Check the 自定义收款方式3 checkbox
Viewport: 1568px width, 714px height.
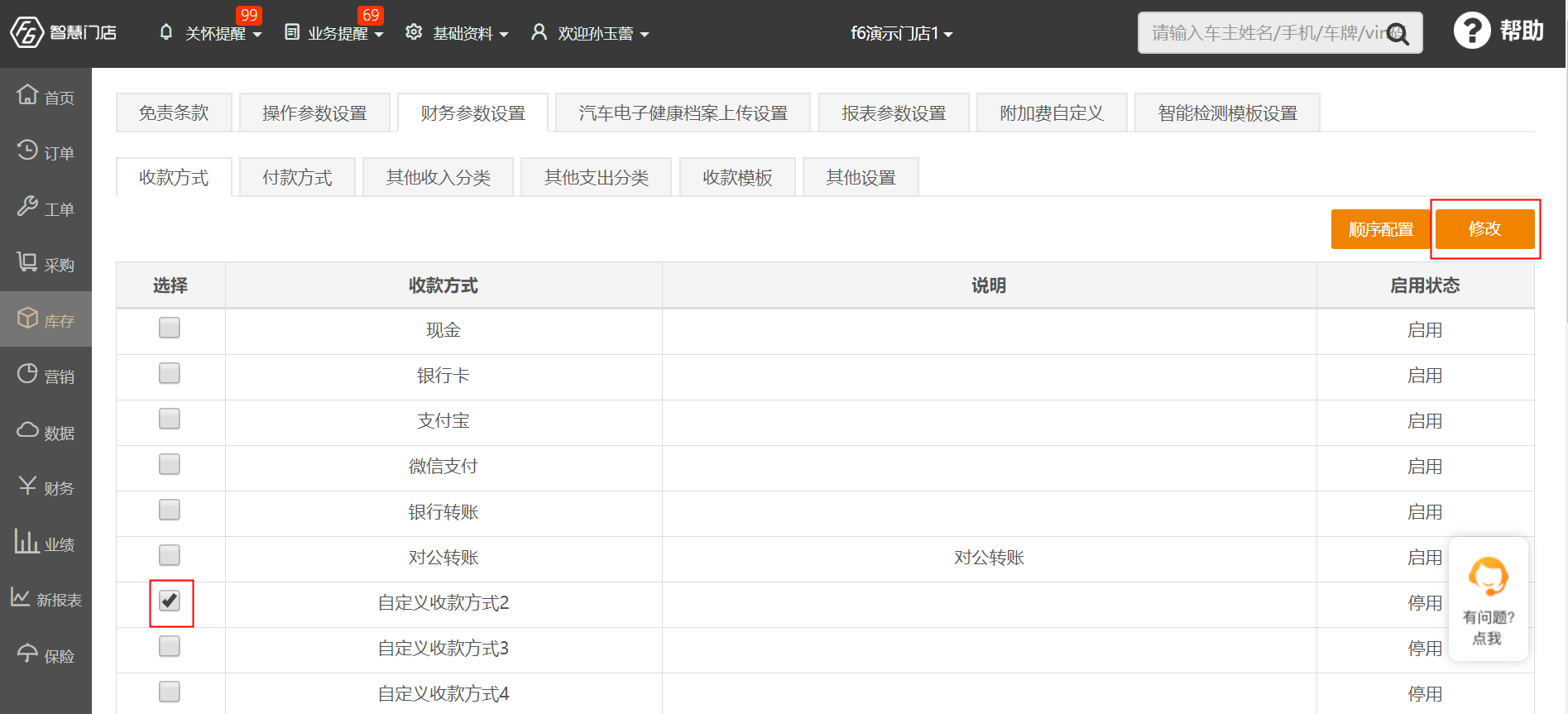tap(170, 646)
